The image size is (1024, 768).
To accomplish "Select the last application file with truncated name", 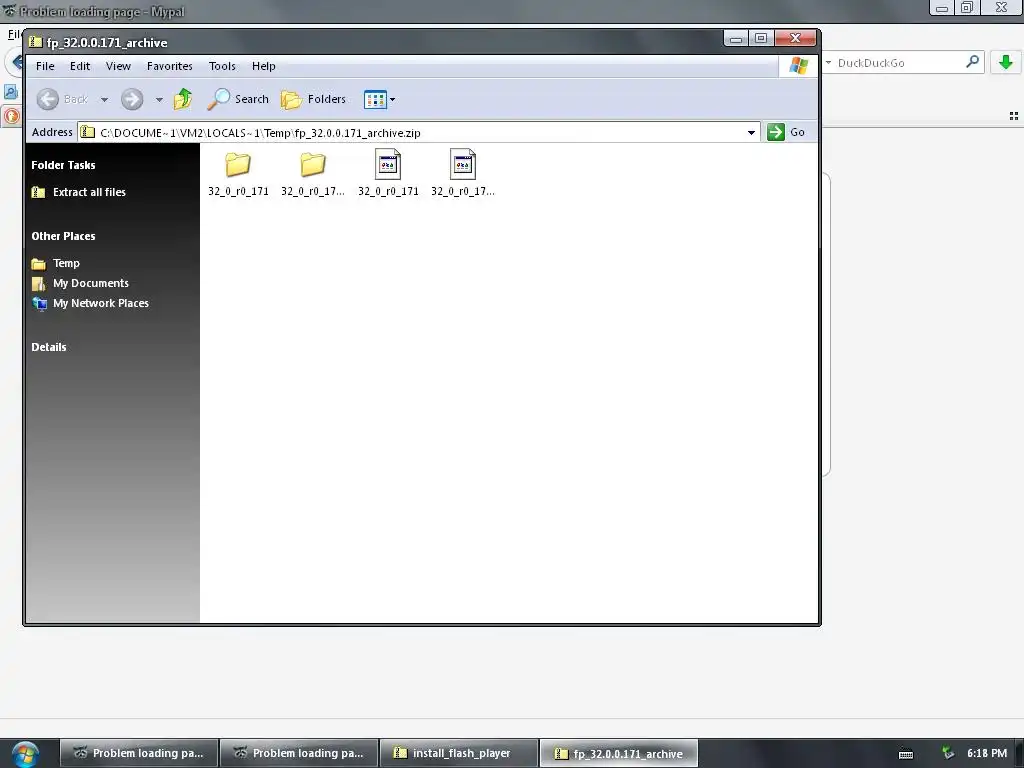I will point(462,173).
